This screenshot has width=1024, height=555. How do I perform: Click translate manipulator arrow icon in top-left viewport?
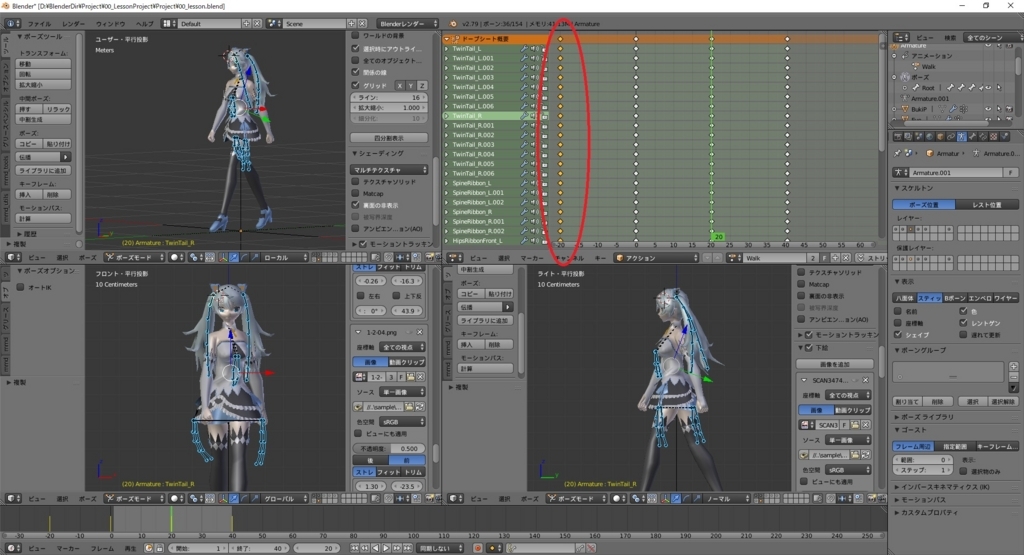tap(234, 257)
